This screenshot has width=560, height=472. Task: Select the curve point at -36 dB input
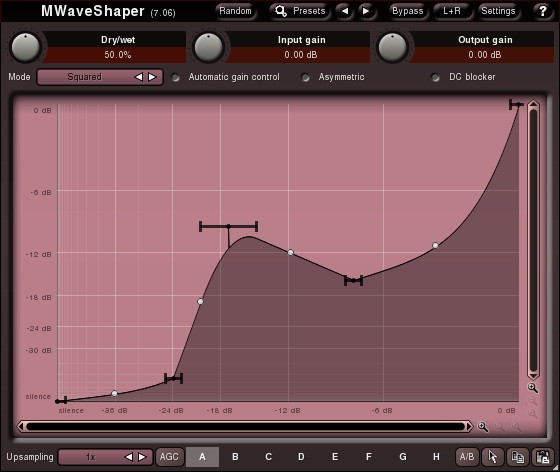coord(114,393)
